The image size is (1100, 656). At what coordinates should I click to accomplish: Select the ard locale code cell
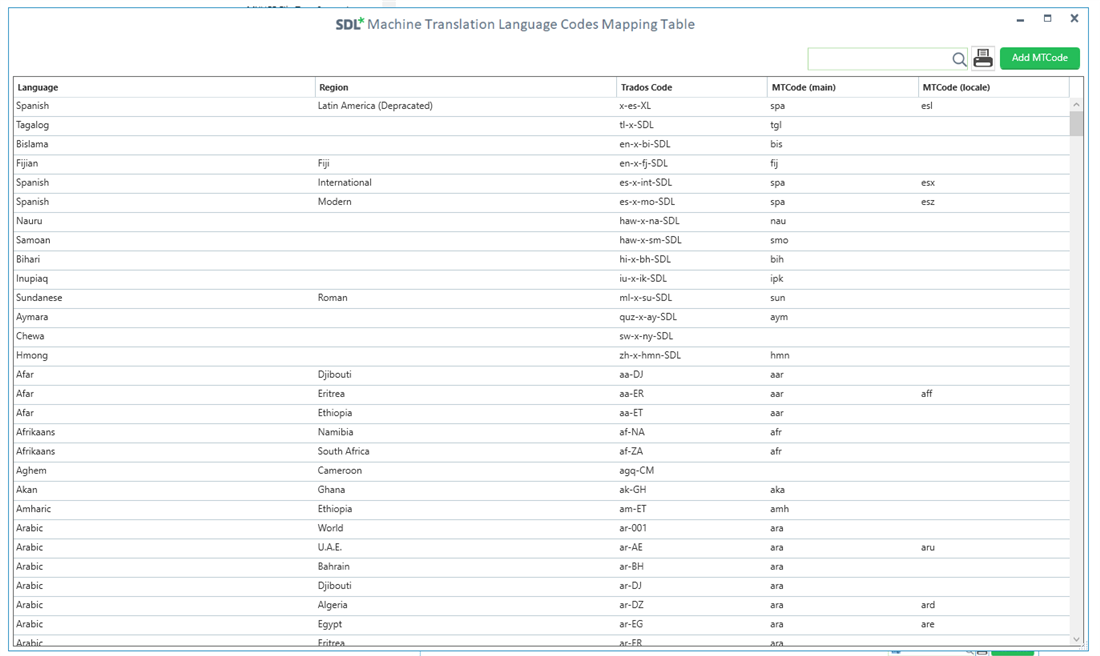tap(928, 605)
